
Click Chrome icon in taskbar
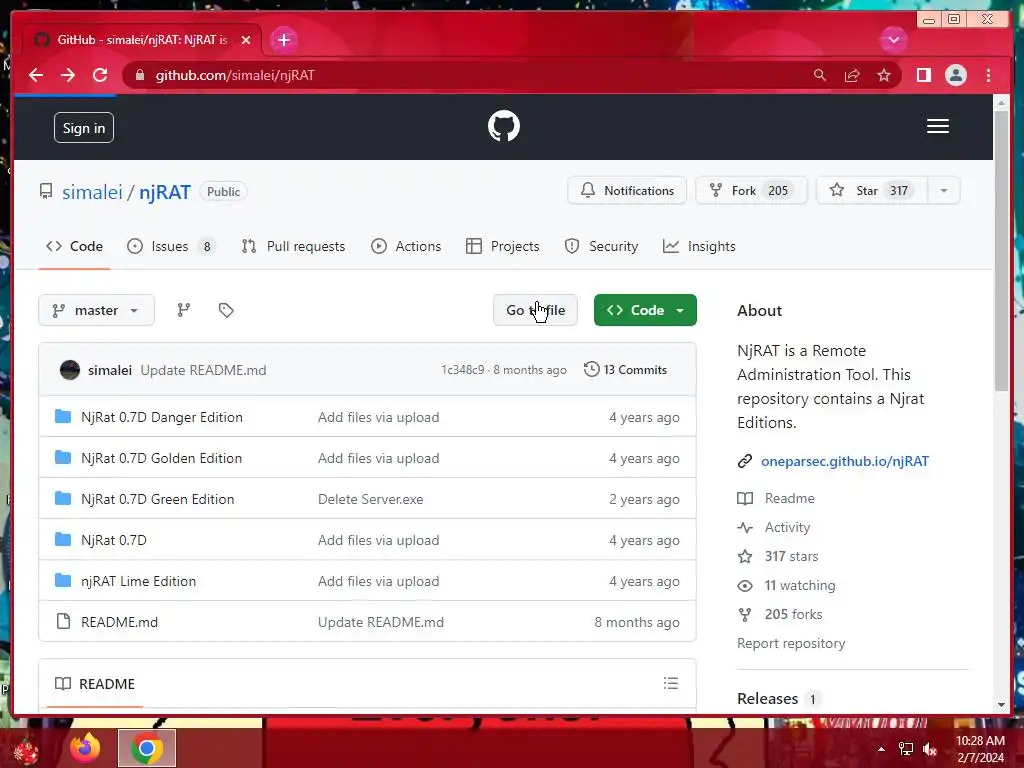147,748
